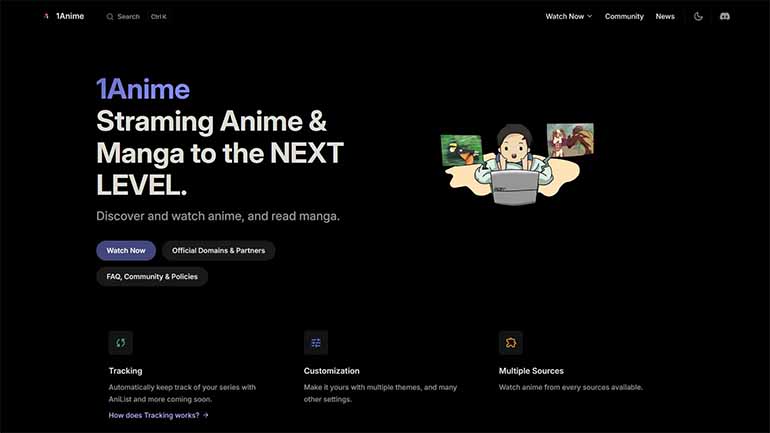
Task: Click the hero illustration of boy with laptop
Action: (517, 164)
